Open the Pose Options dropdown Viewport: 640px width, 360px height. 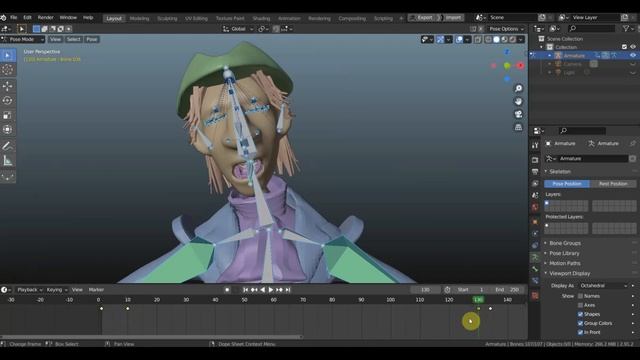tap(506, 29)
